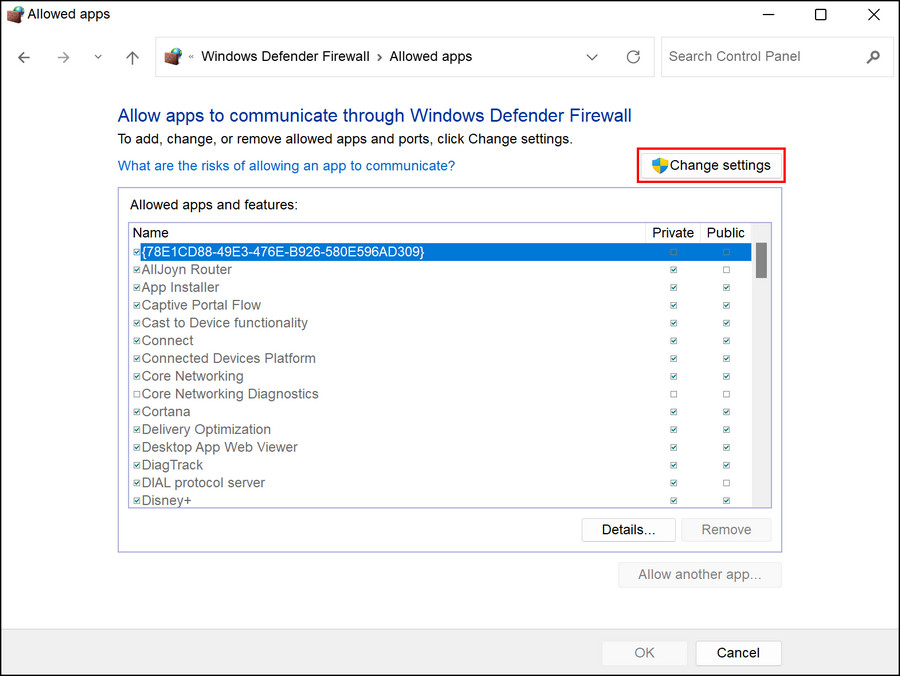
Task: Click the up one level arrow
Action: (132, 57)
